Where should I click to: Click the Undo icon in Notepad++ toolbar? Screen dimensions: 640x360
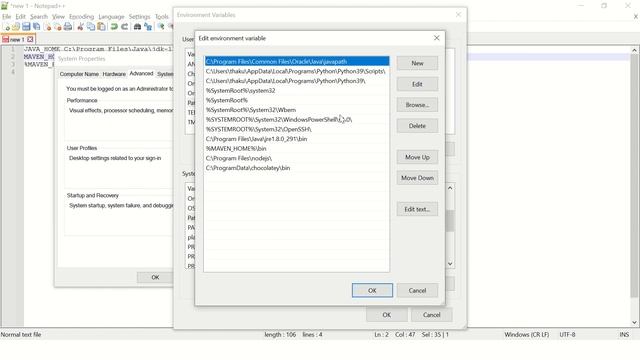point(114,27)
